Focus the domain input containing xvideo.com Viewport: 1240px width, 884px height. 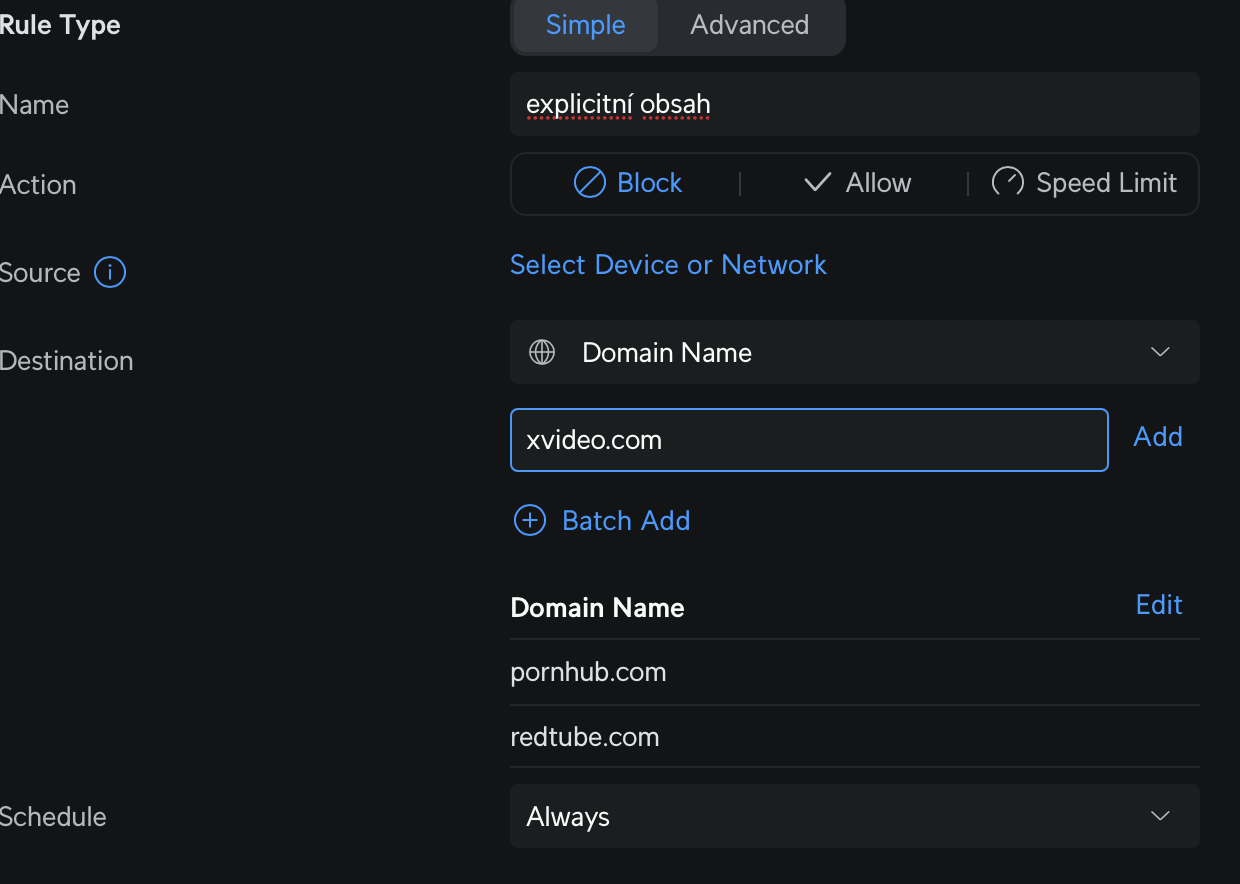[x=809, y=440]
